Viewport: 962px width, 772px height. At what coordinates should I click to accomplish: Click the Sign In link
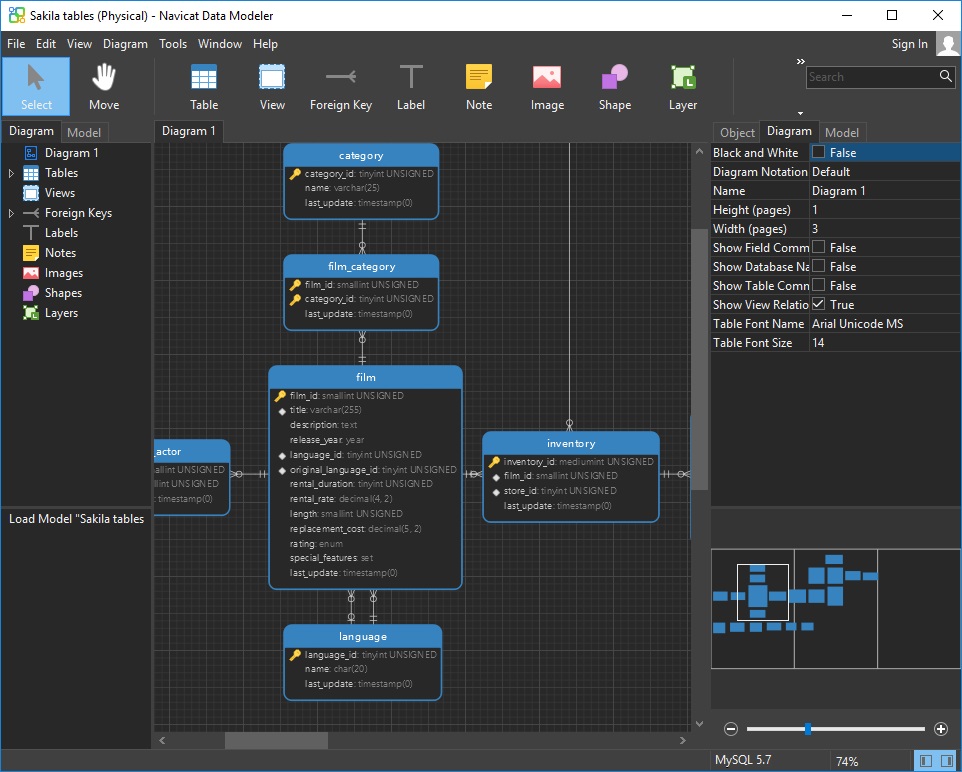[x=909, y=44]
